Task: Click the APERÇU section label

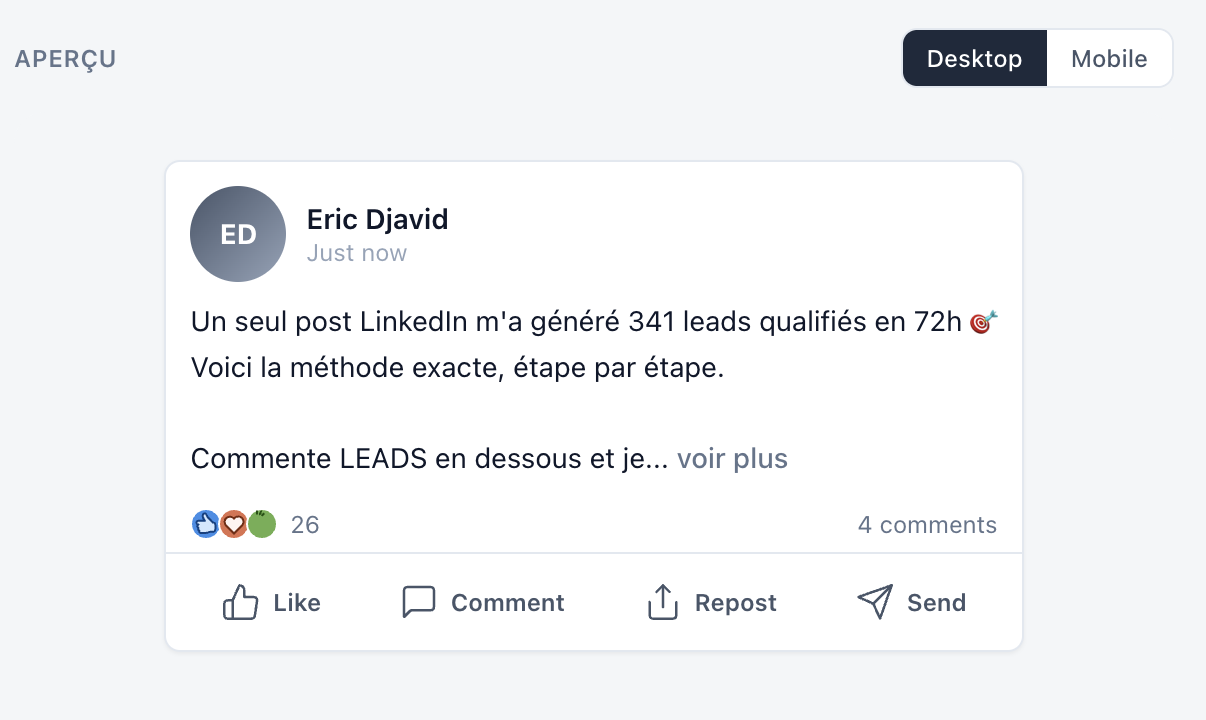Action: 64,58
